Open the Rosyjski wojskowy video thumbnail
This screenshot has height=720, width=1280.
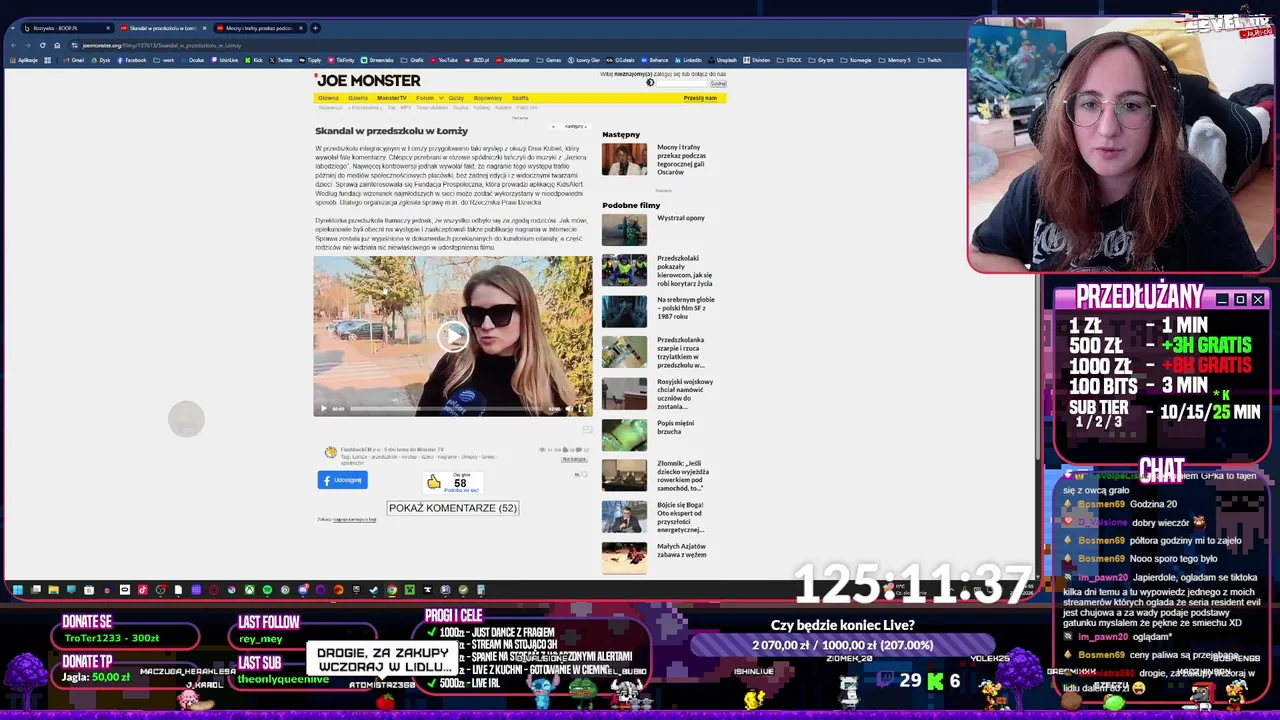(x=624, y=393)
